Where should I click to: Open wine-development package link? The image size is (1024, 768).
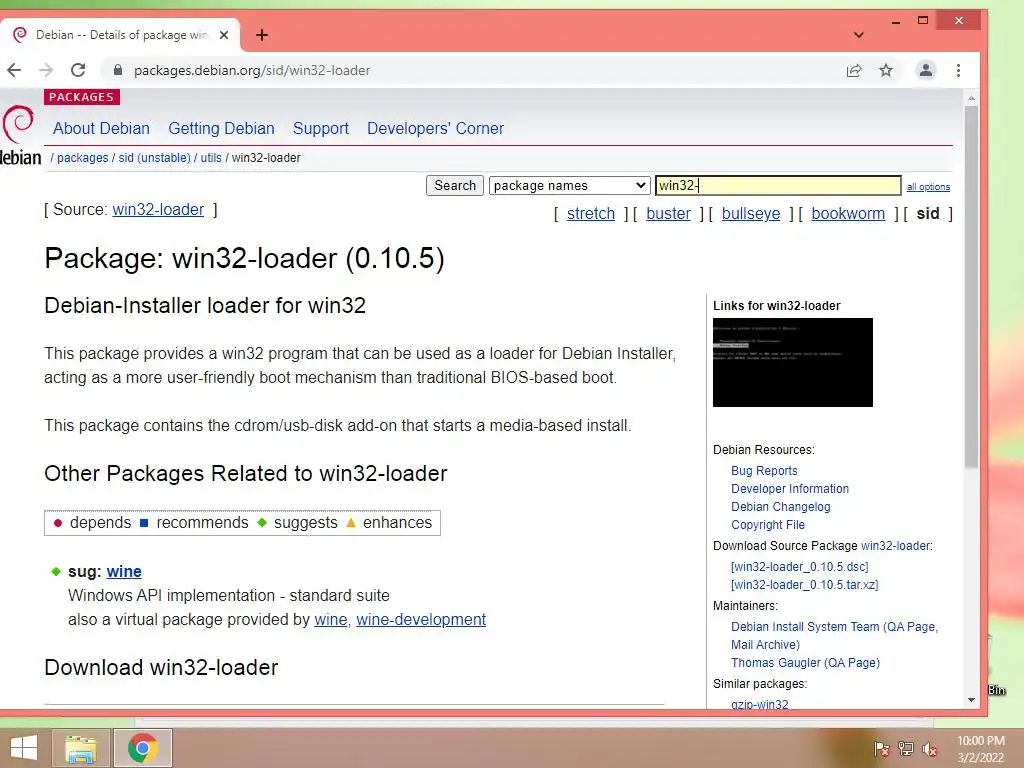pyautogui.click(x=421, y=620)
